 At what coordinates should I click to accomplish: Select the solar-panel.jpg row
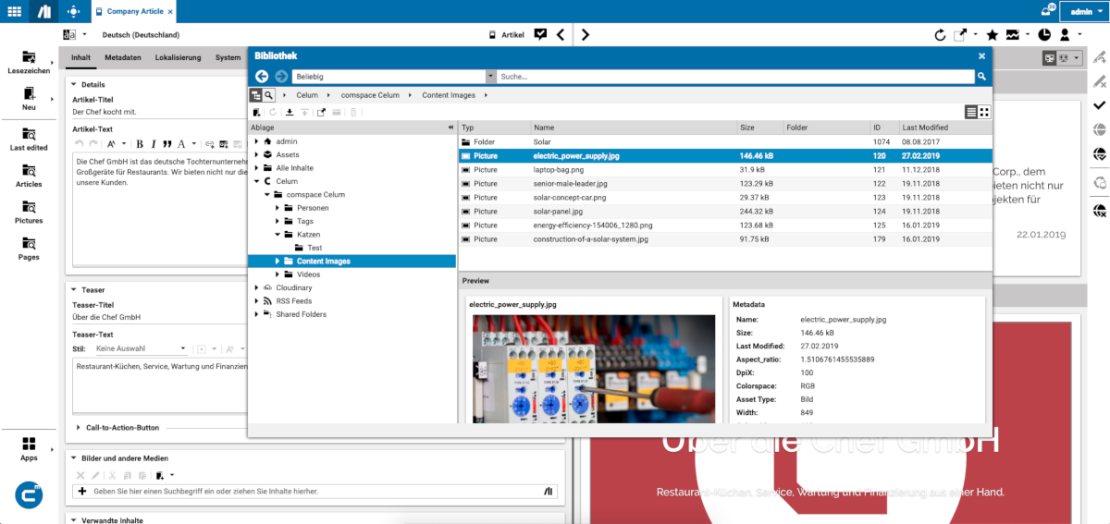pos(724,211)
